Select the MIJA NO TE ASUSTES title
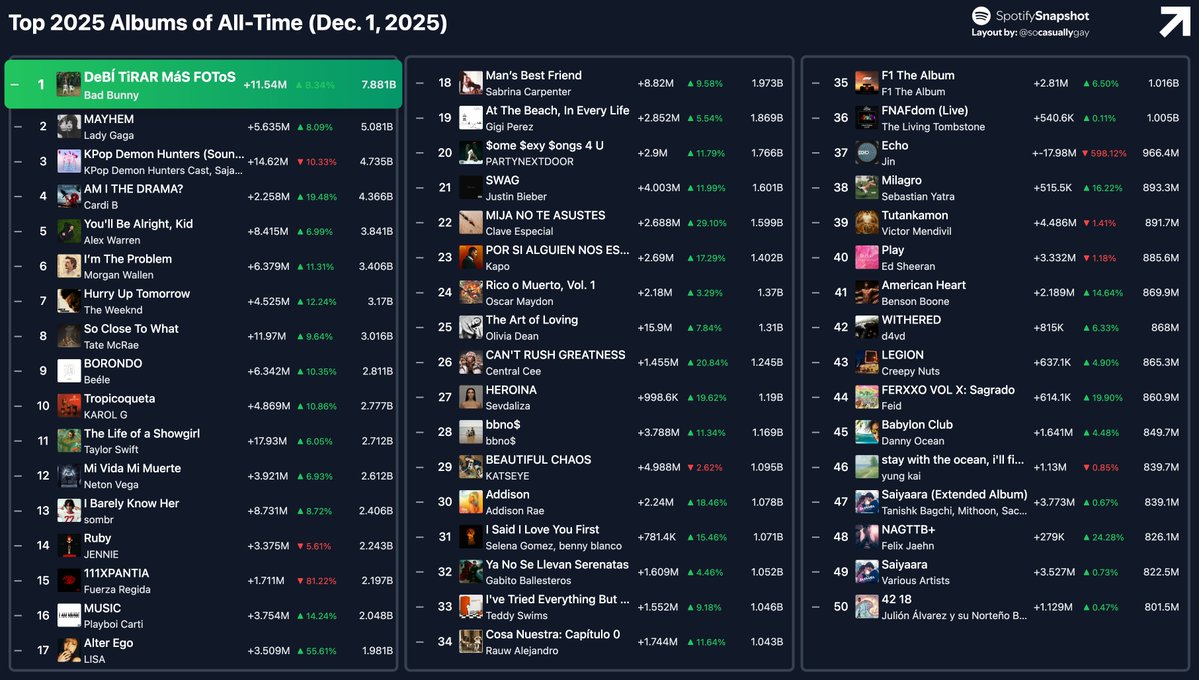1199x680 pixels. pyautogui.click(x=545, y=216)
